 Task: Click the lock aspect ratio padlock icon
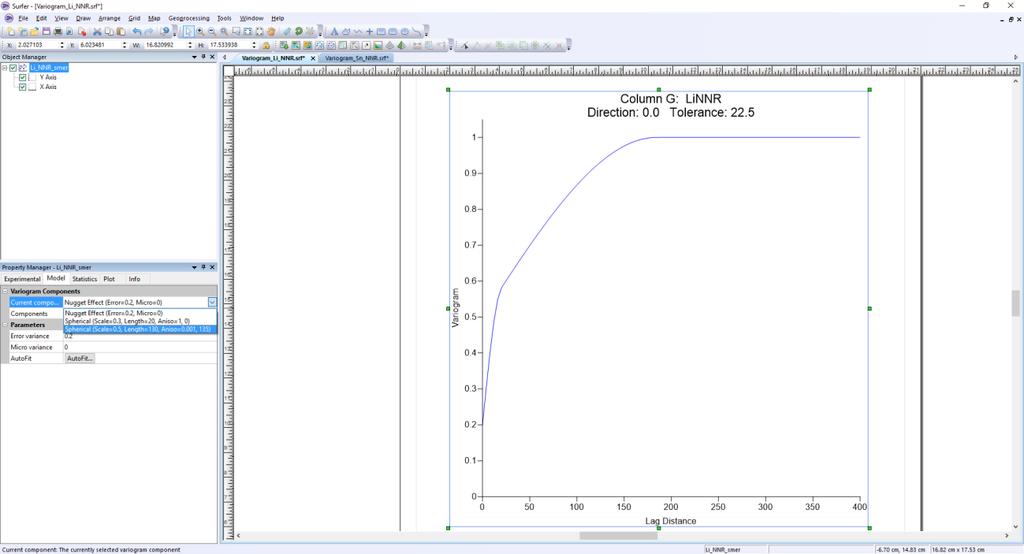pyautogui.click(x=266, y=45)
